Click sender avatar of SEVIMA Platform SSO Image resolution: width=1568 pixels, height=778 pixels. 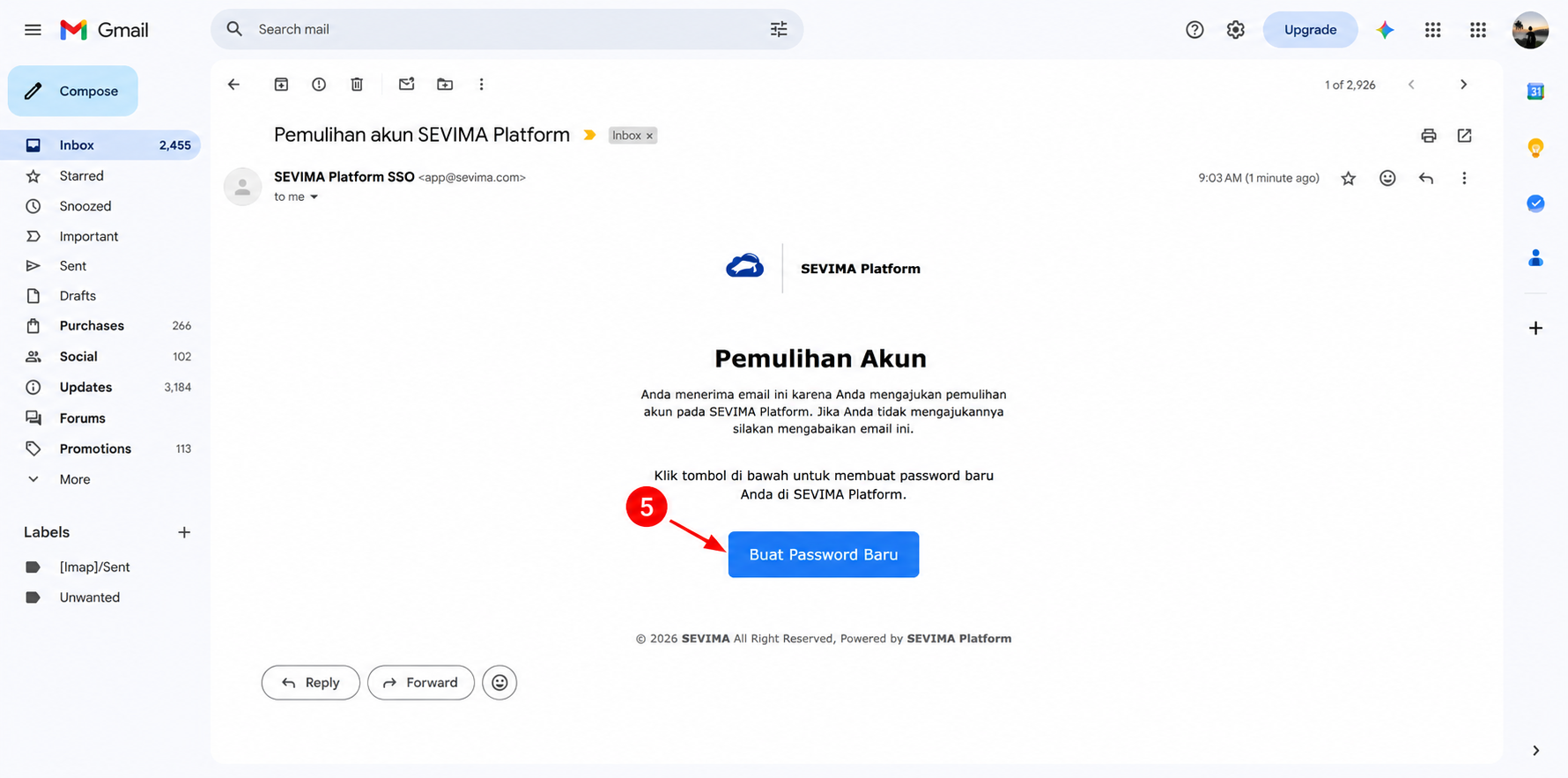pyautogui.click(x=242, y=187)
